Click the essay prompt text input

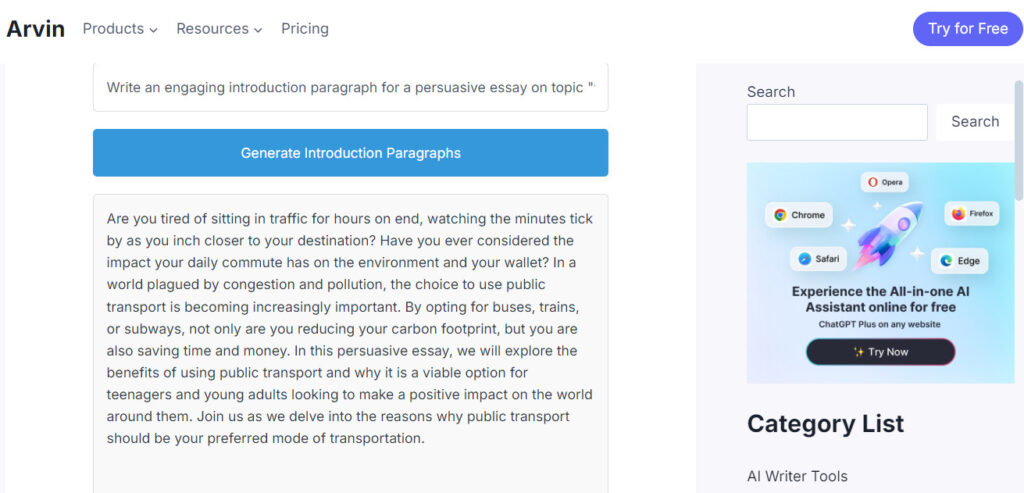point(350,88)
